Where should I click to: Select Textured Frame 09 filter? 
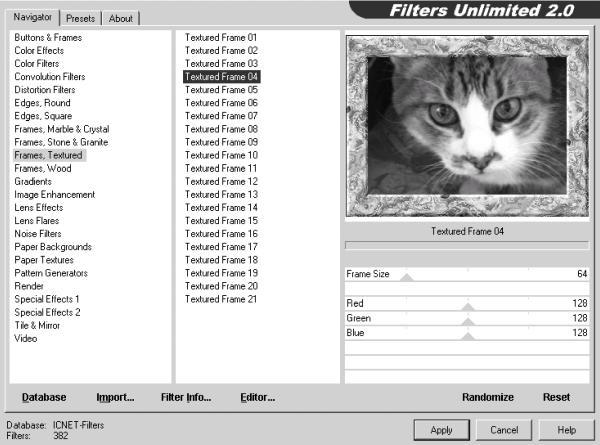(221, 142)
